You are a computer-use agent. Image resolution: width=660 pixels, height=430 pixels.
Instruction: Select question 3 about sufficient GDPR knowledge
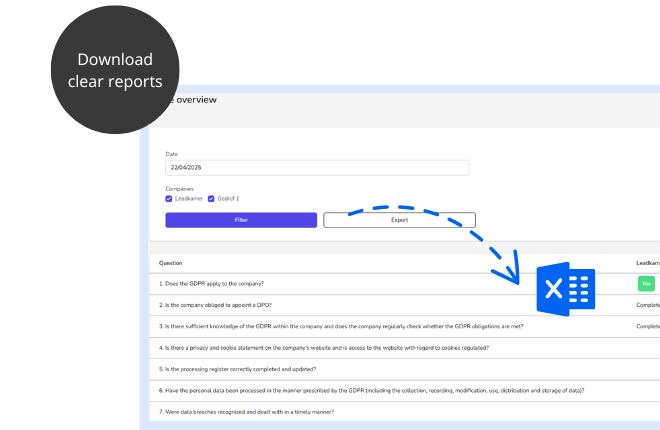click(341, 326)
